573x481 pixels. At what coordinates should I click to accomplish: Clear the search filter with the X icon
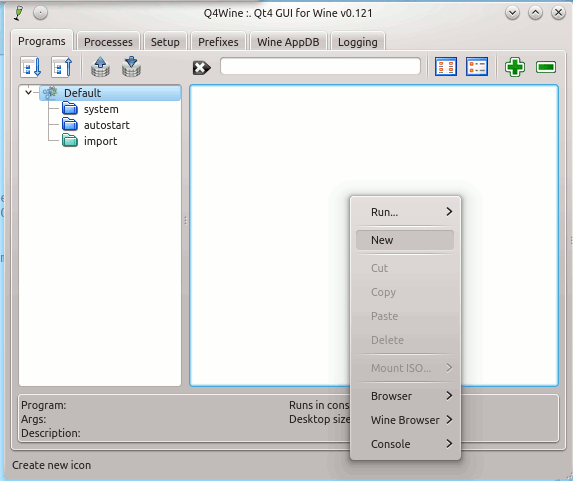pos(201,68)
